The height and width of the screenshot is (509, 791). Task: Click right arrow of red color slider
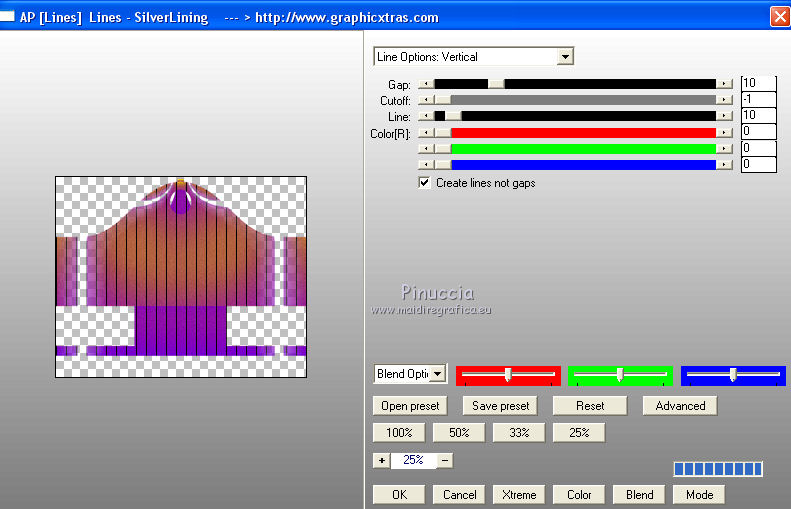click(x=724, y=132)
